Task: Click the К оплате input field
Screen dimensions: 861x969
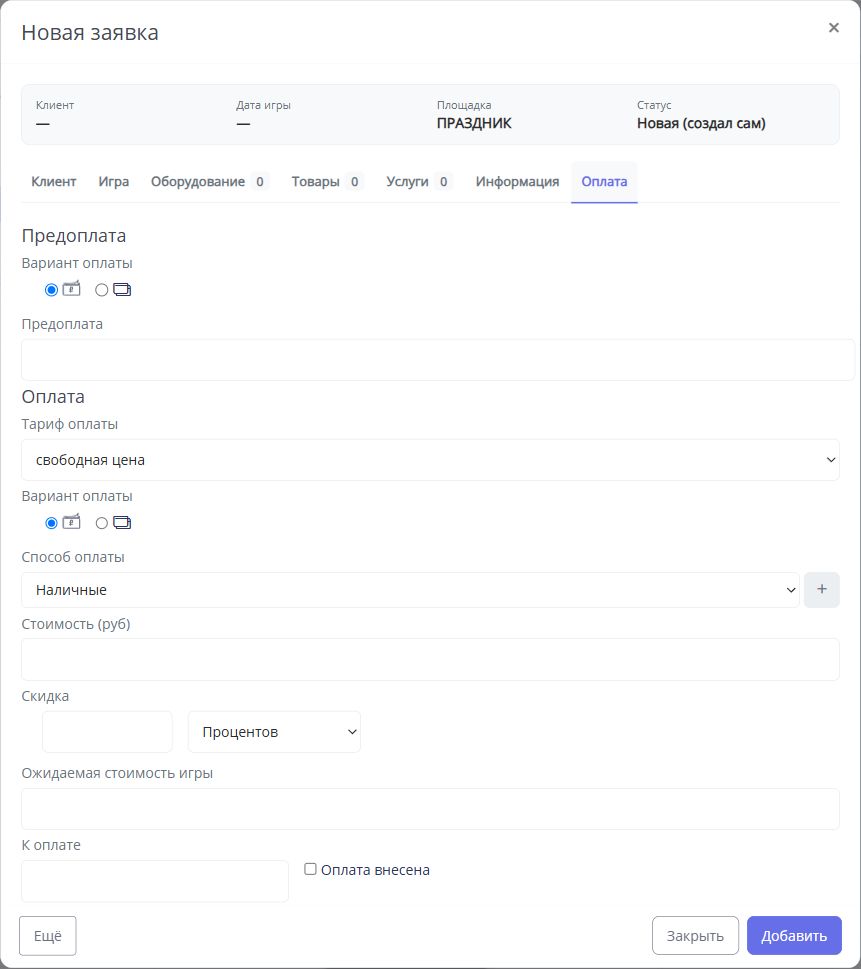Action: click(155, 881)
